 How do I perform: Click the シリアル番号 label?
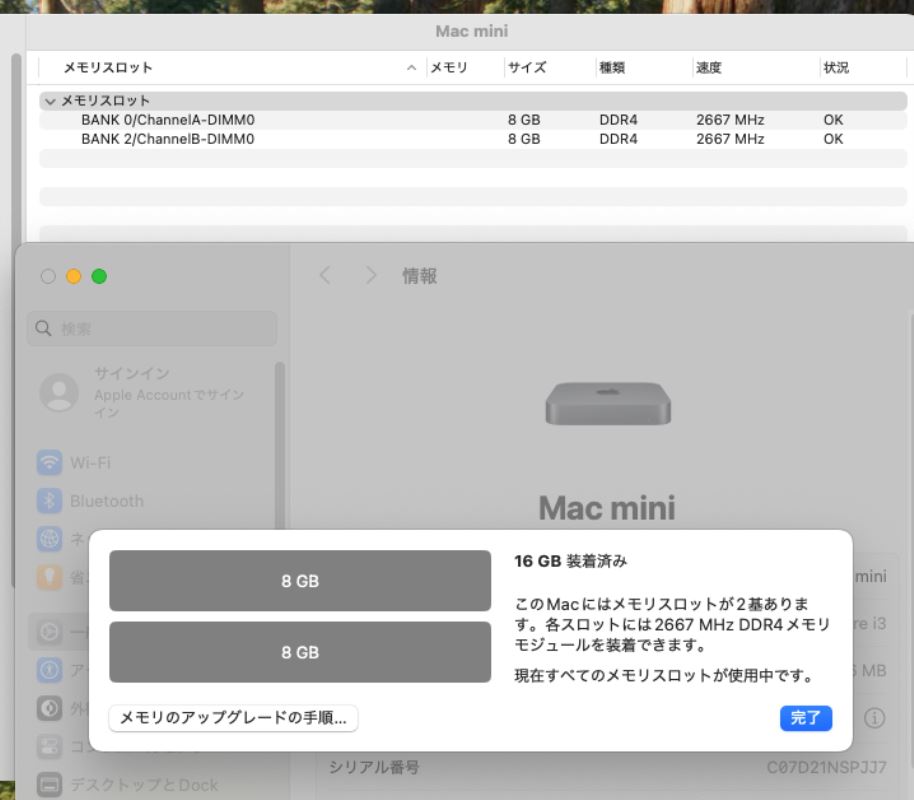pyautogui.click(x=374, y=767)
